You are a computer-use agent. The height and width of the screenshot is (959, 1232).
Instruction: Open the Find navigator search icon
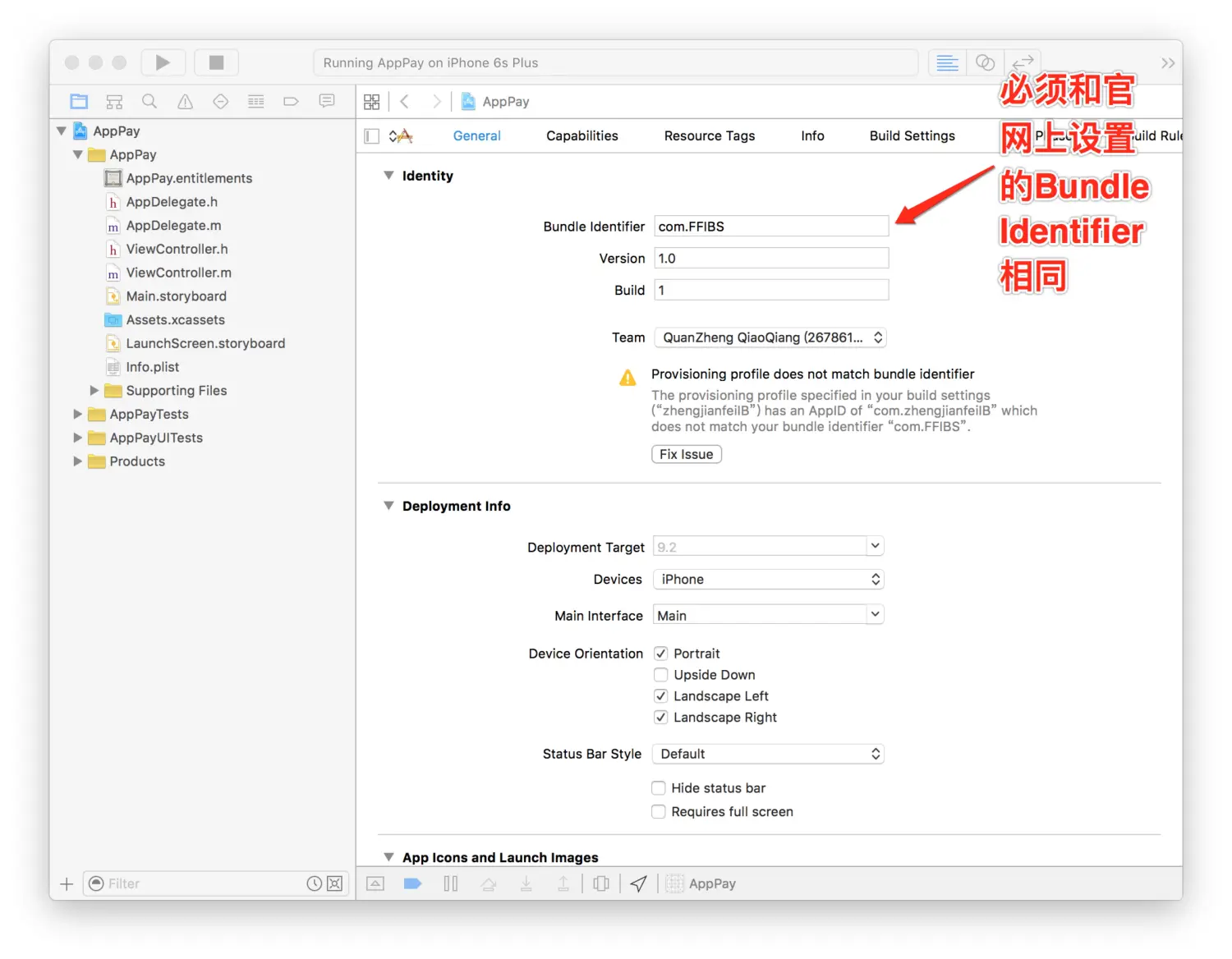tap(149, 101)
